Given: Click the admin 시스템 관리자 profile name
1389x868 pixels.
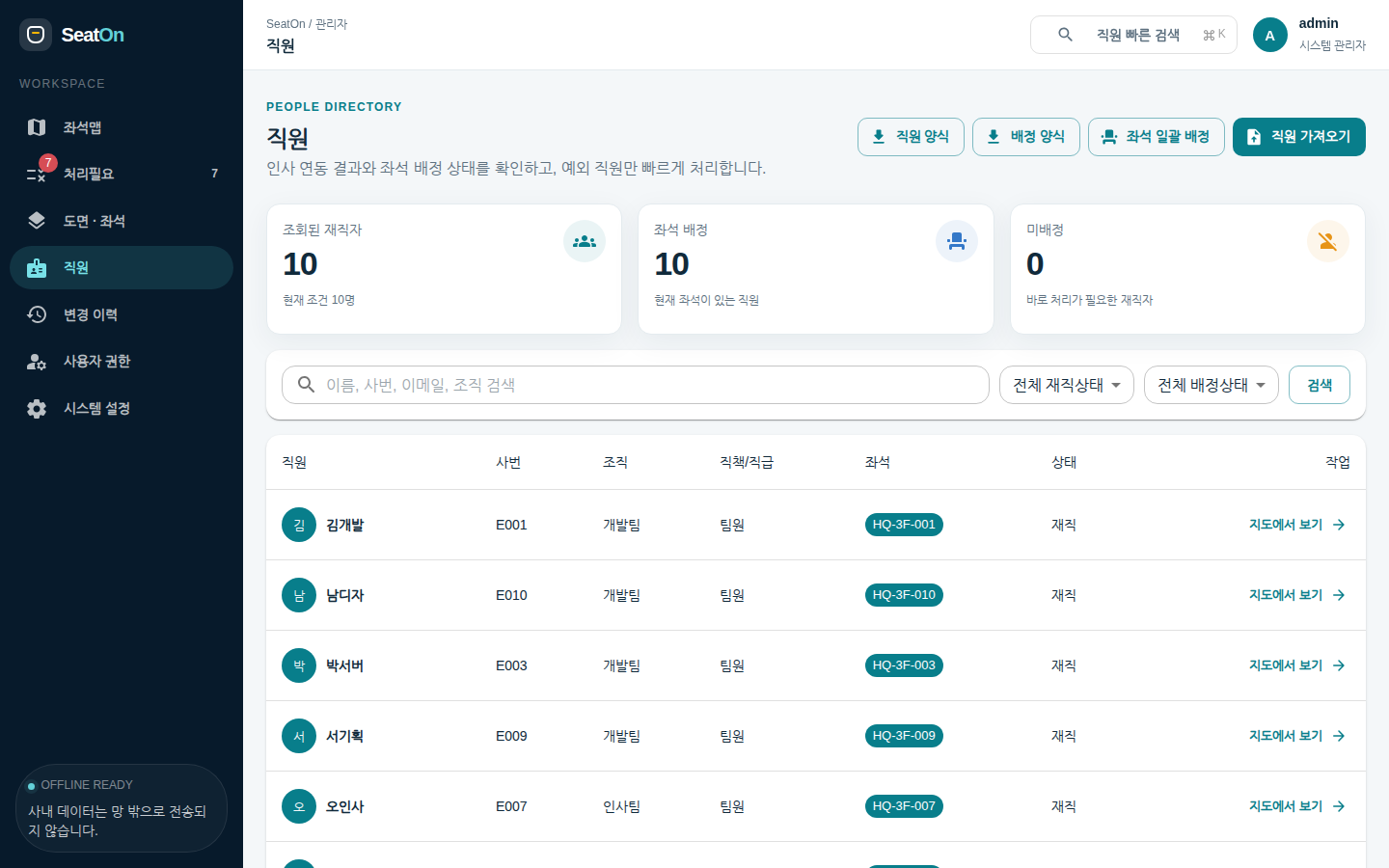Looking at the screenshot, I should [1332, 34].
